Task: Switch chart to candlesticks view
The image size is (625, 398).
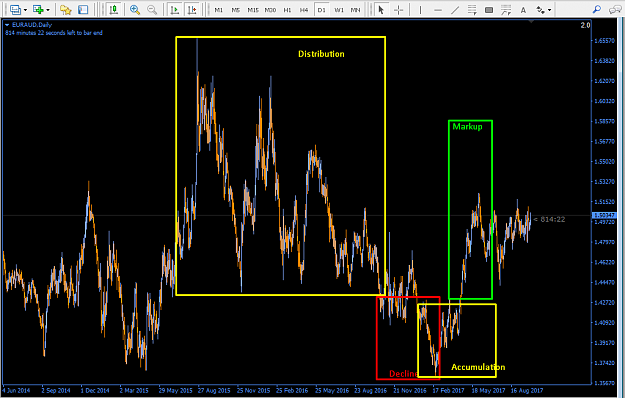Action: 114,10
